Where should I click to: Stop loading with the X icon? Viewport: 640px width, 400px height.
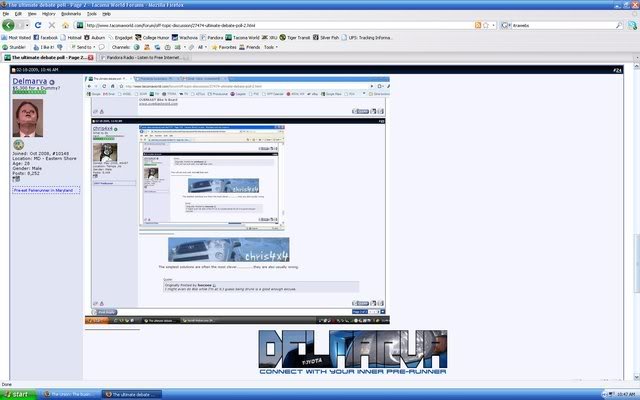click(52, 25)
